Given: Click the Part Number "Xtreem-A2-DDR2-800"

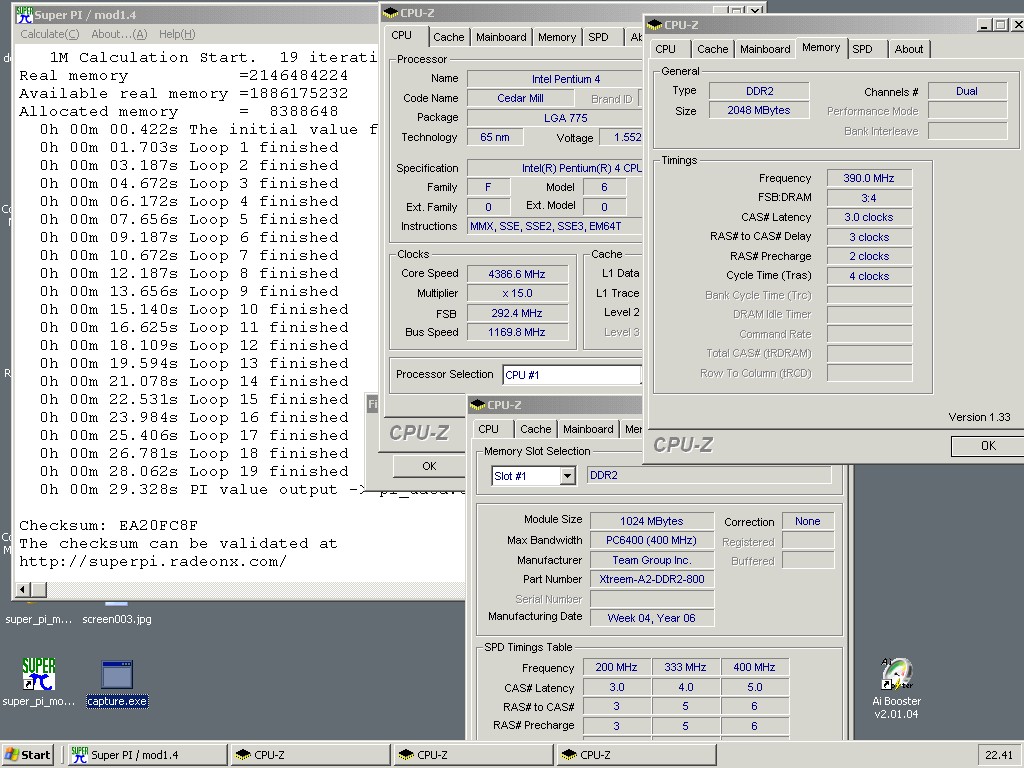Looking at the screenshot, I should (x=652, y=579).
